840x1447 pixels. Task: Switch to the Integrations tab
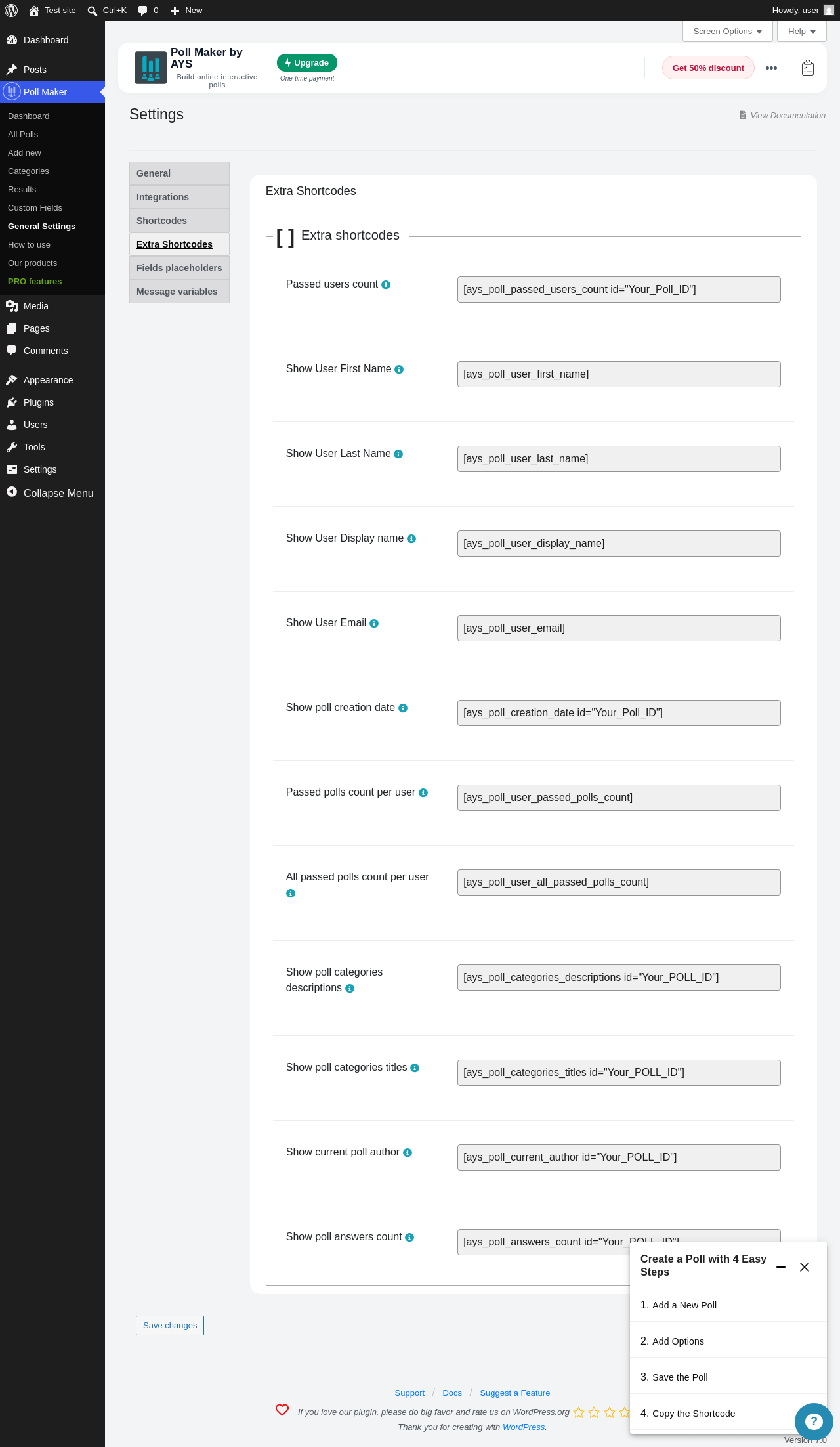pyautogui.click(x=179, y=197)
